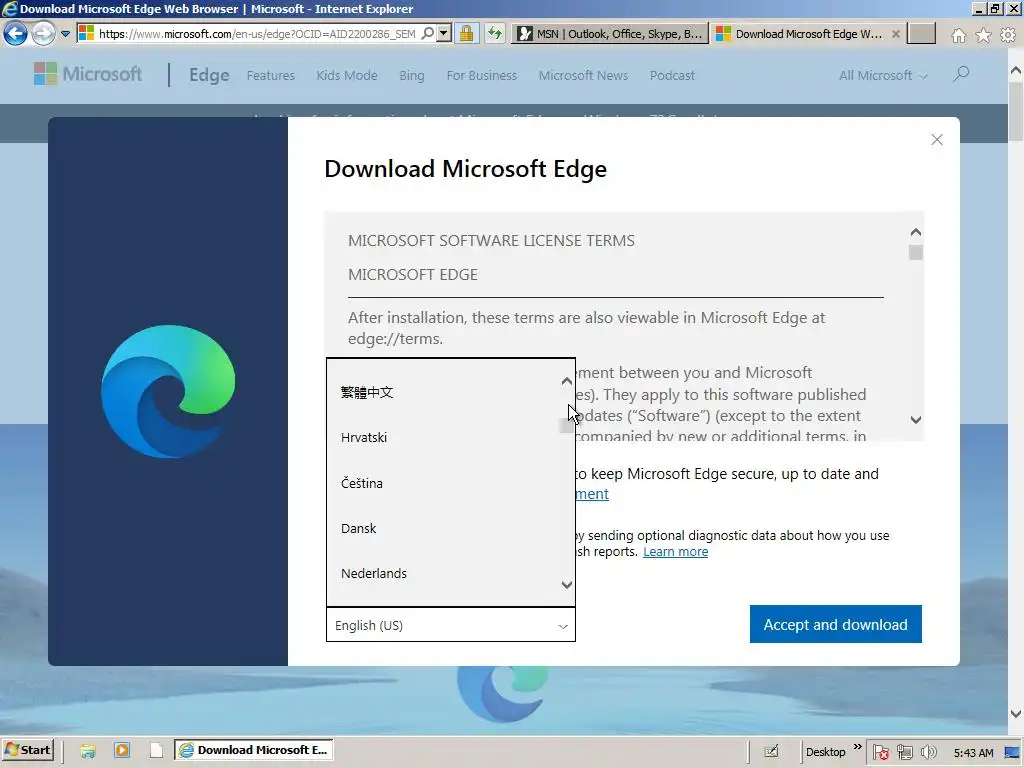The image size is (1024, 768).
Task: Click the blank document quick launch icon
Action: point(156,750)
